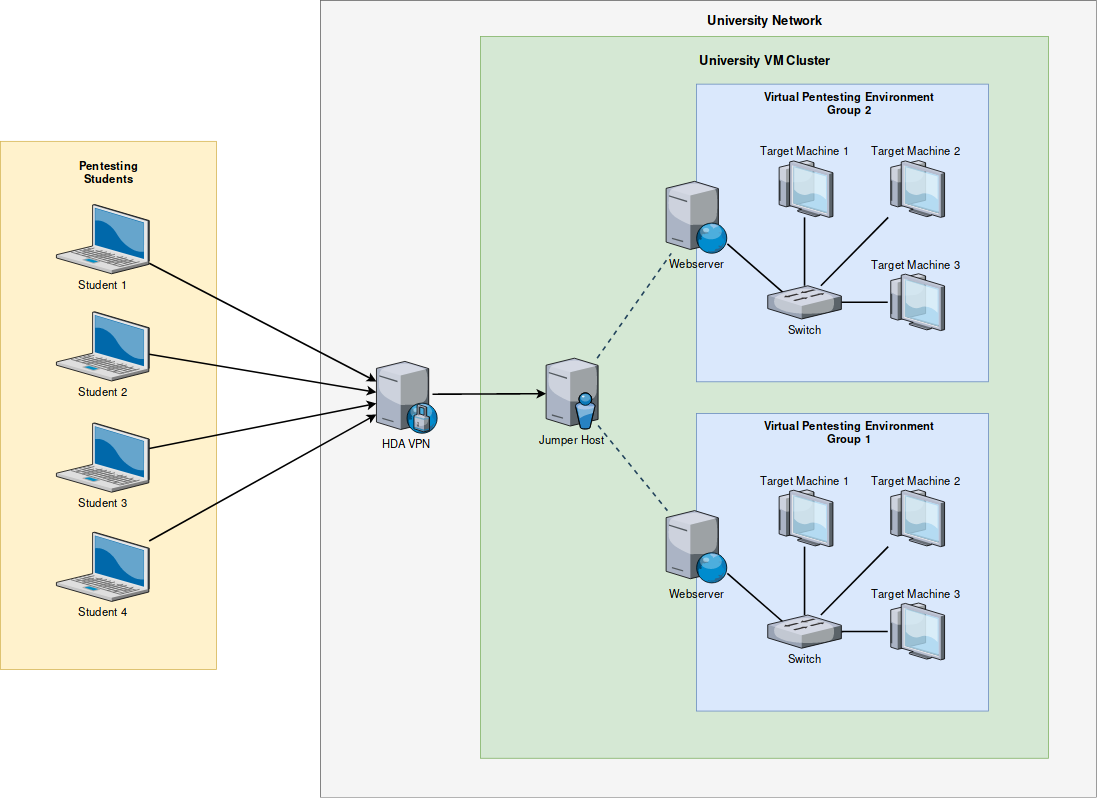This screenshot has width=1097, height=798.
Task: Click the University VM Cluster label
Action: tap(764, 60)
